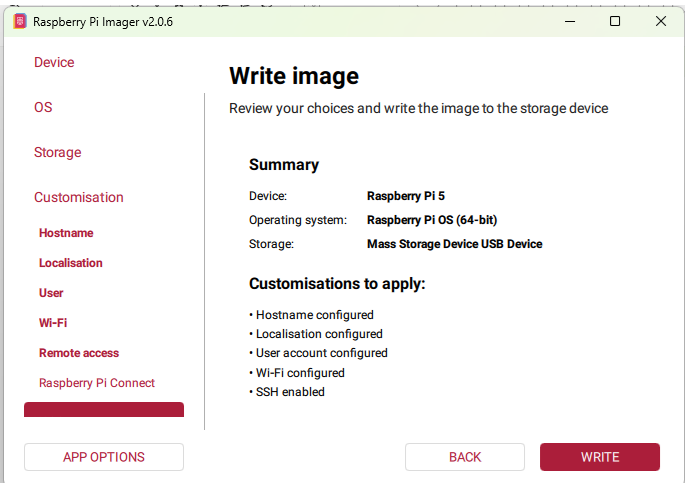
Task: Click the highlighted current step in sidebar
Action: 104,410
